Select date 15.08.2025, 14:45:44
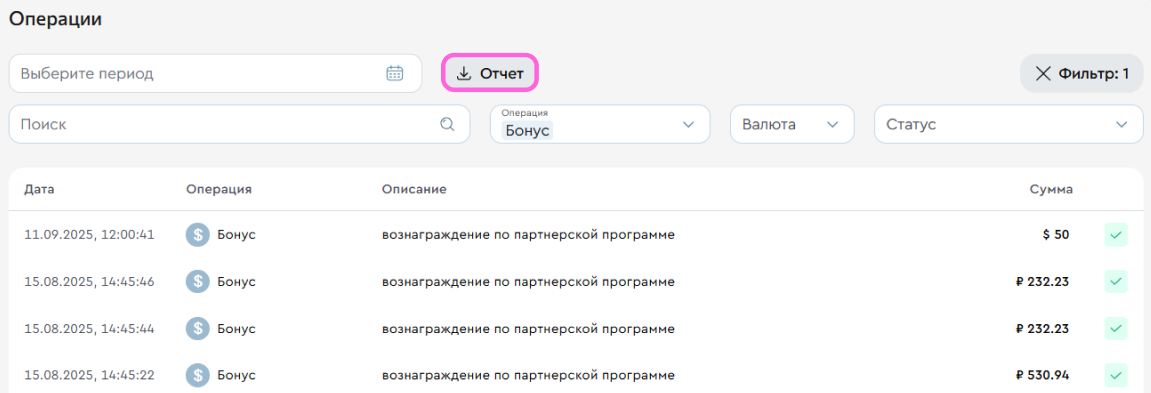The width and height of the screenshot is (1151, 393). point(89,329)
